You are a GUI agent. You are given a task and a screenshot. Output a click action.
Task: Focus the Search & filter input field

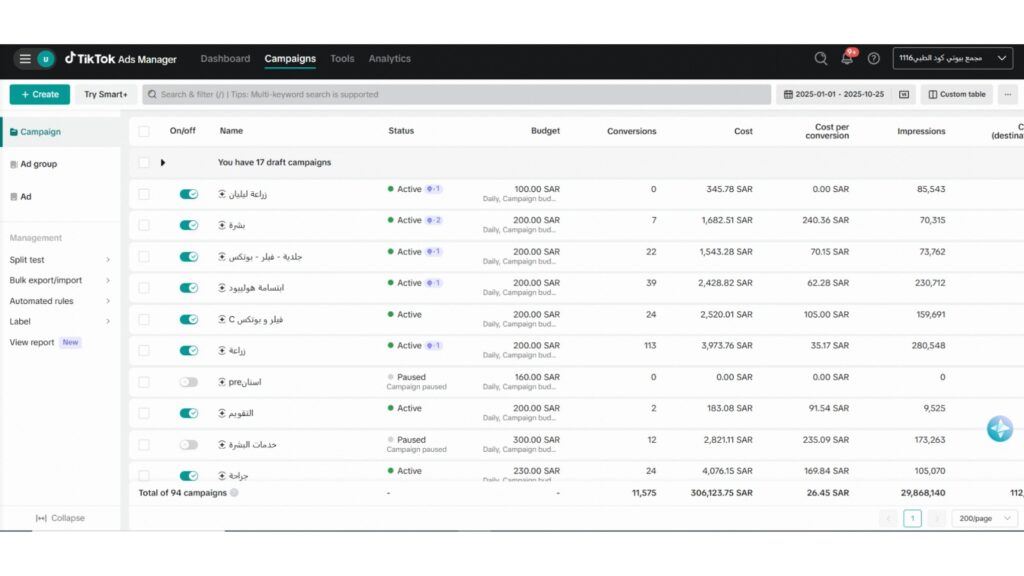pyautogui.click(x=456, y=95)
